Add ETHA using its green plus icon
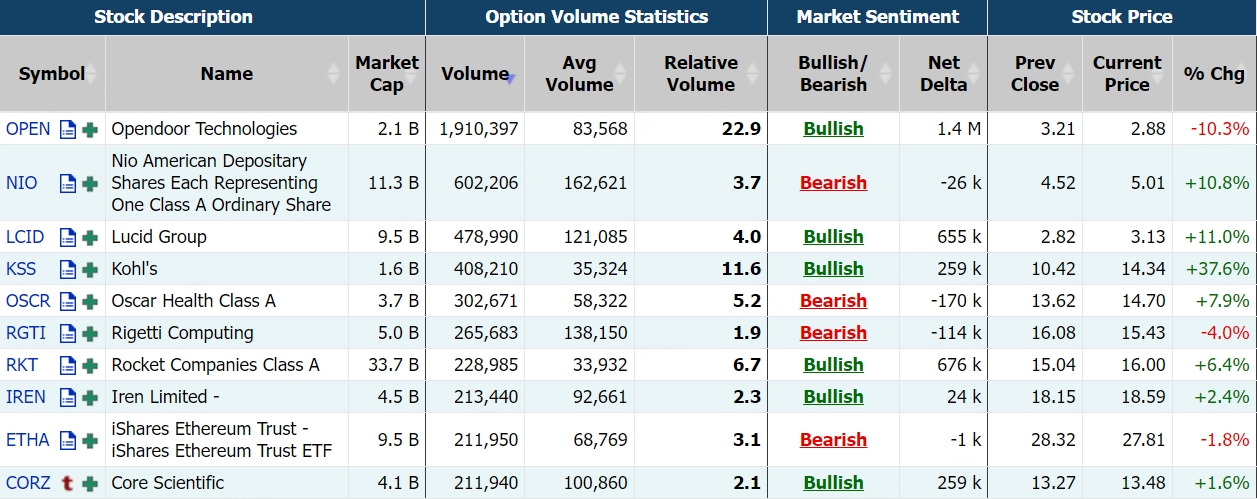 pos(90,440)
